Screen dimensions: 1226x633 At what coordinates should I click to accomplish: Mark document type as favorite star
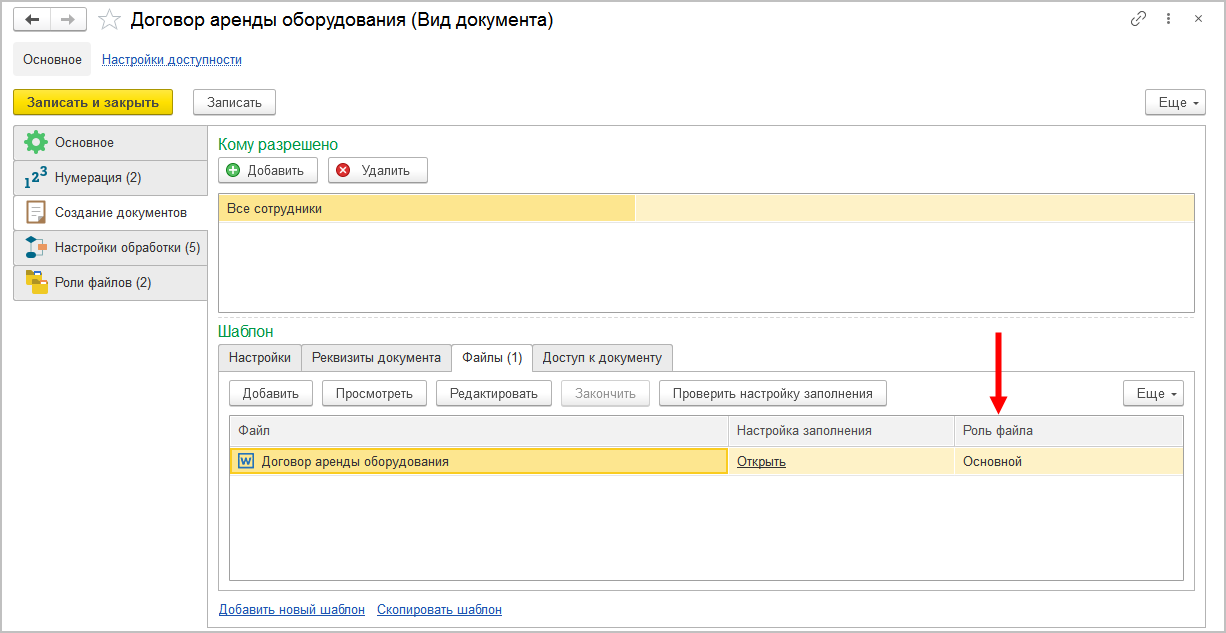[x=110, y=20]
